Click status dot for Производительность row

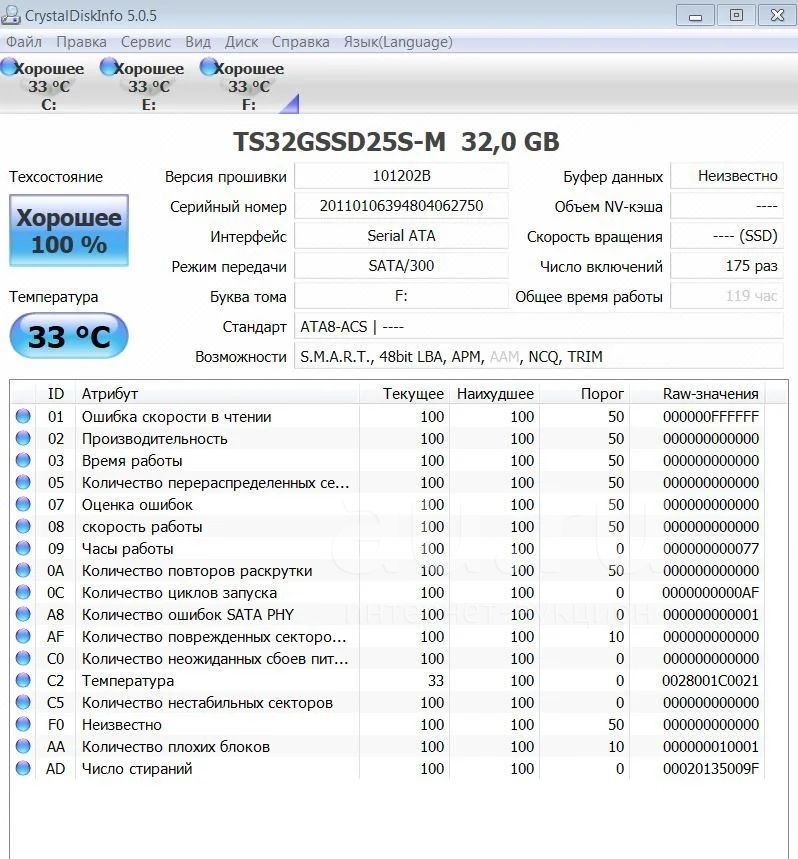(x=23, y=438)
